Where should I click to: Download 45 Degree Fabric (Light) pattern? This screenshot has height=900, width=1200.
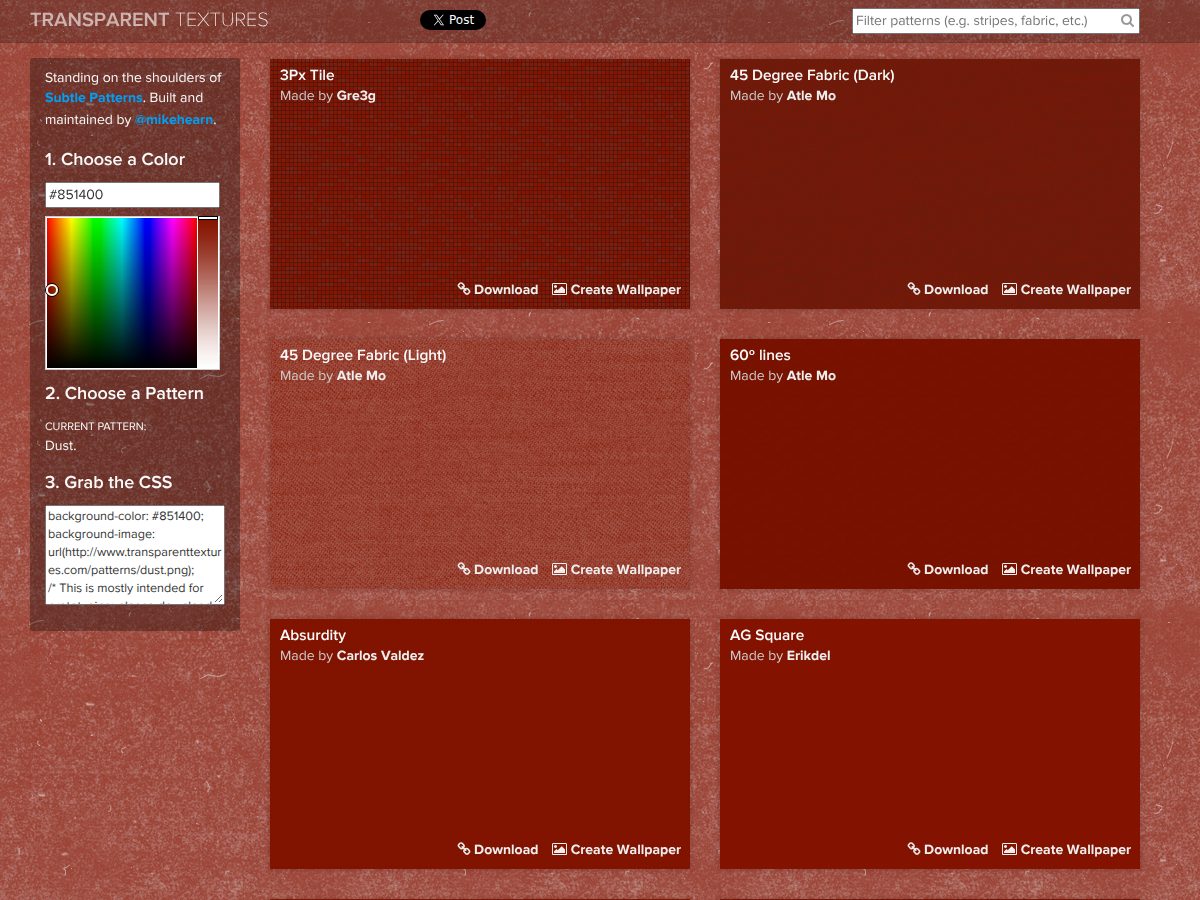[x=498, y=570]
